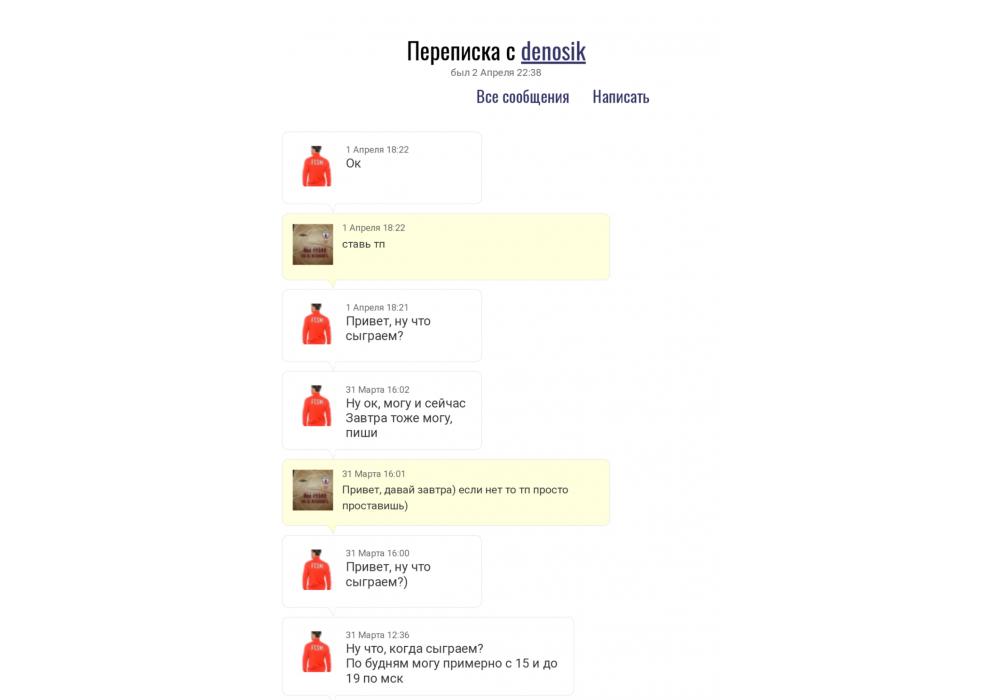Open avatar beside Ну что, когда сыграем
Image resolution: width=1000 pixels, height=700 pixels.
click(x=317, y=652)
